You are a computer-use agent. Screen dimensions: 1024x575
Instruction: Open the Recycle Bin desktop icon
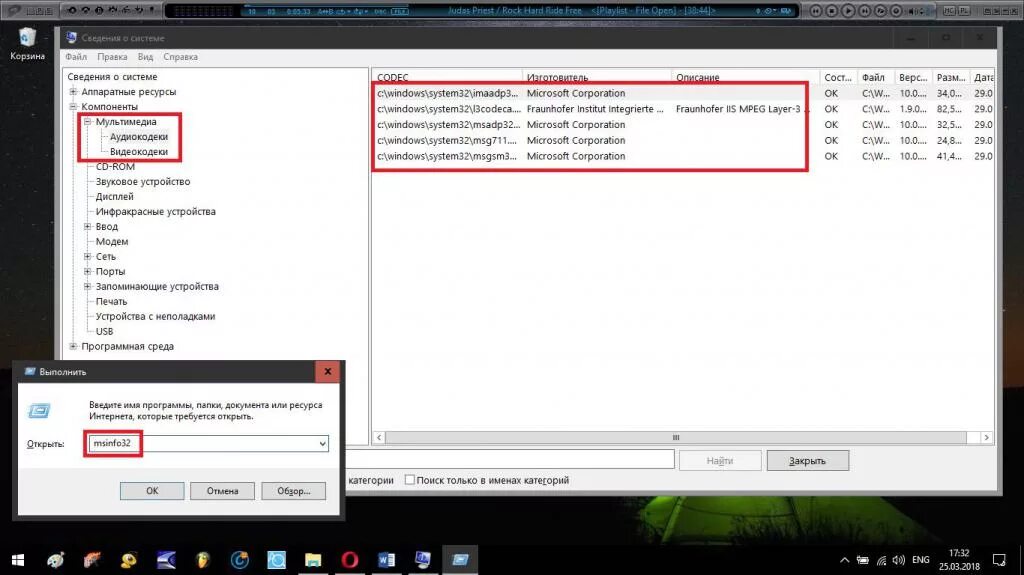point(27,44)
